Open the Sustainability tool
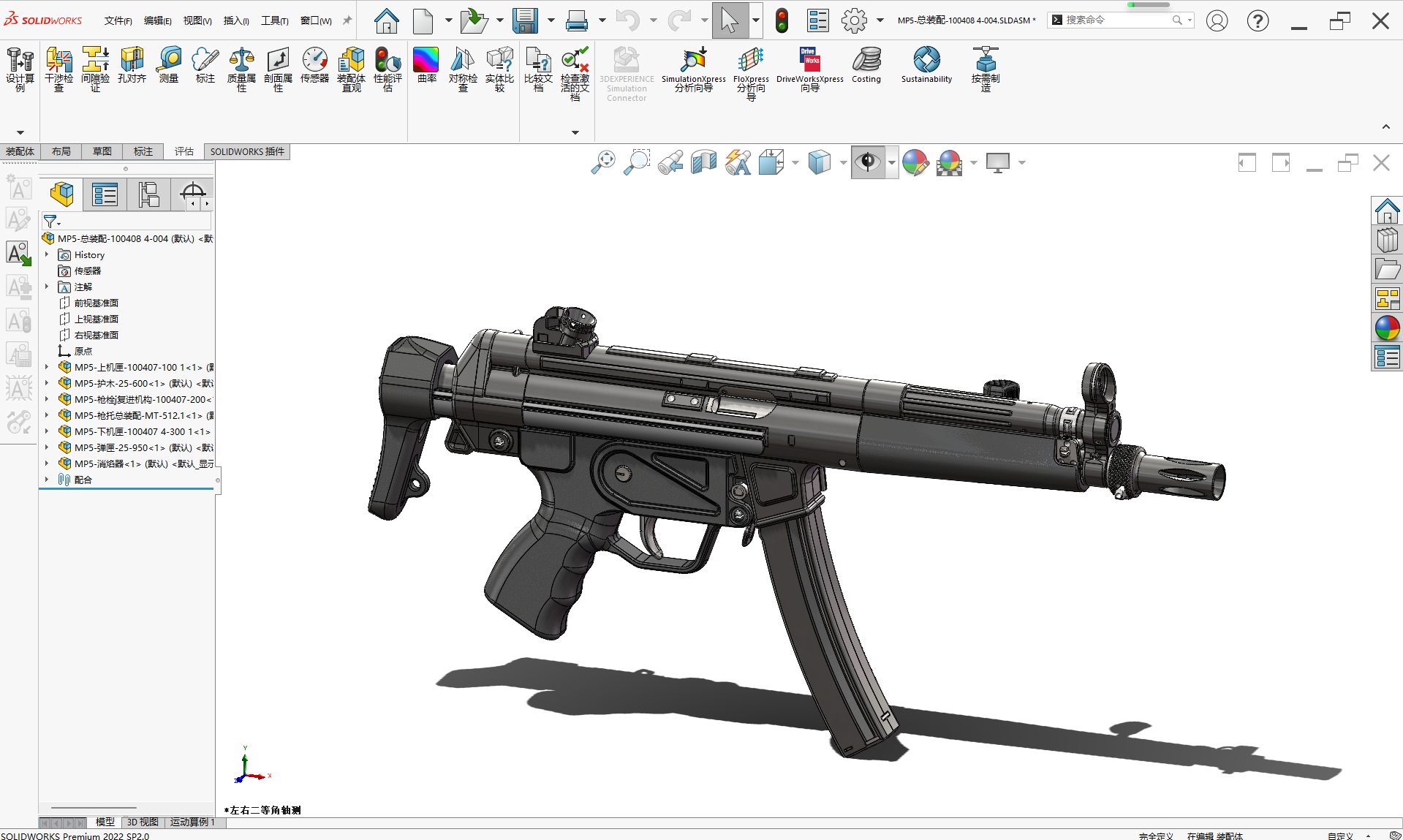Screen dimensions: 1403x840 (926, 66)
